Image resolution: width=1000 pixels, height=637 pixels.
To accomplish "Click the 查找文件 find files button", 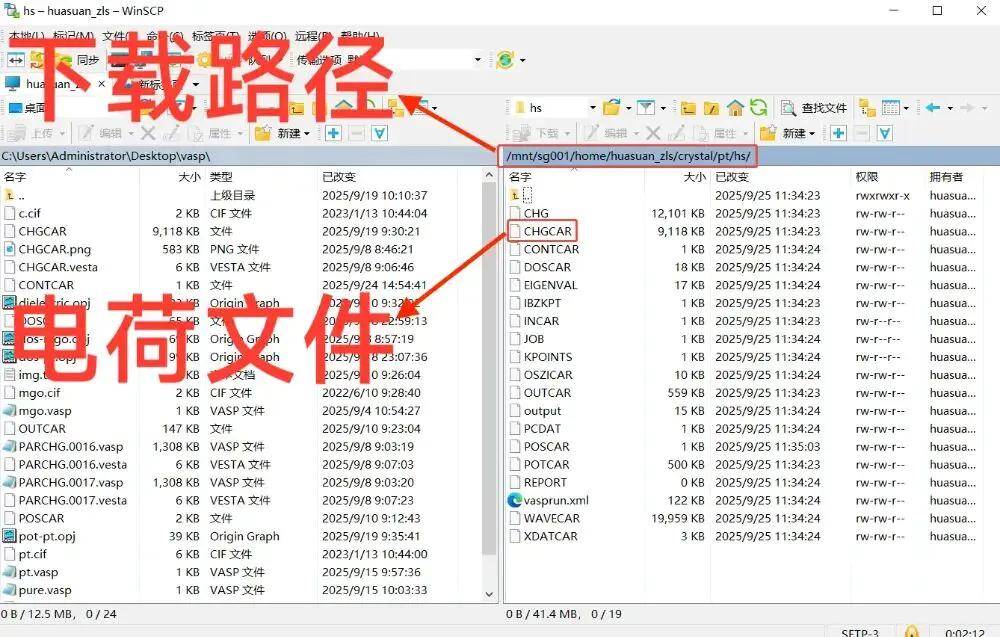I will click(814, 108).
